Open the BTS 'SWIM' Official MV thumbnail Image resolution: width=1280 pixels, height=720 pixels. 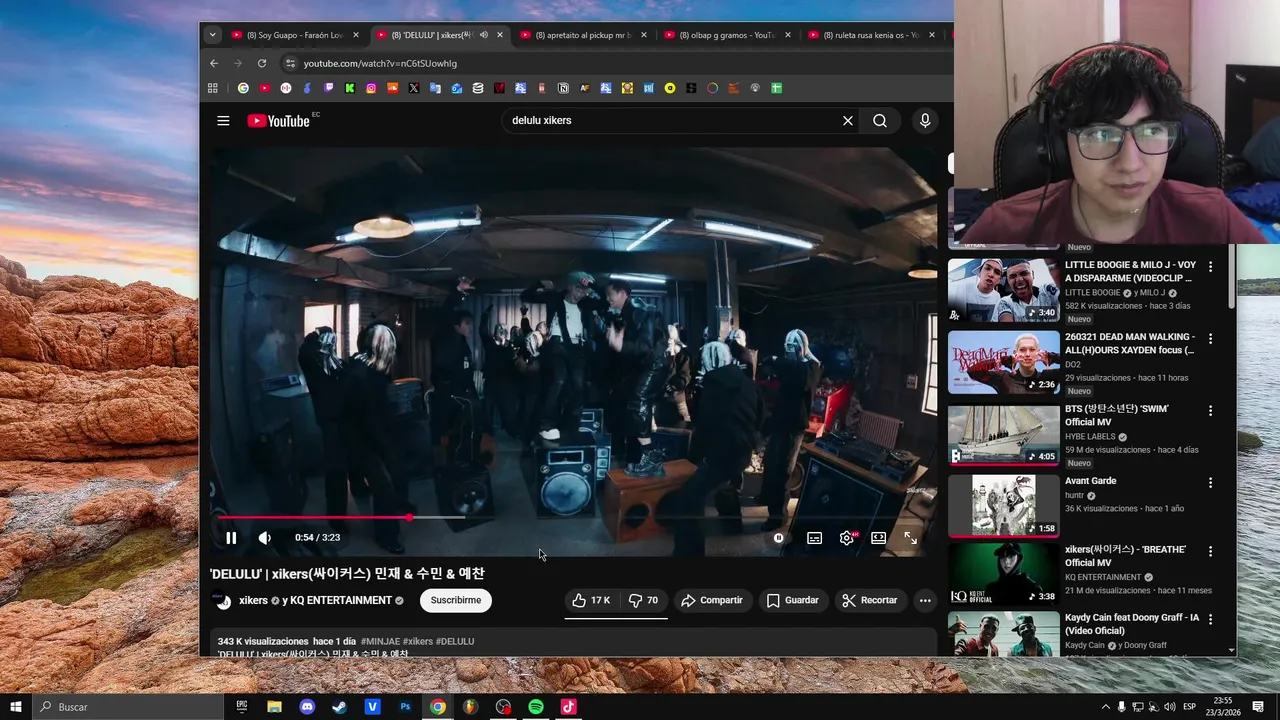[1003, 435]
